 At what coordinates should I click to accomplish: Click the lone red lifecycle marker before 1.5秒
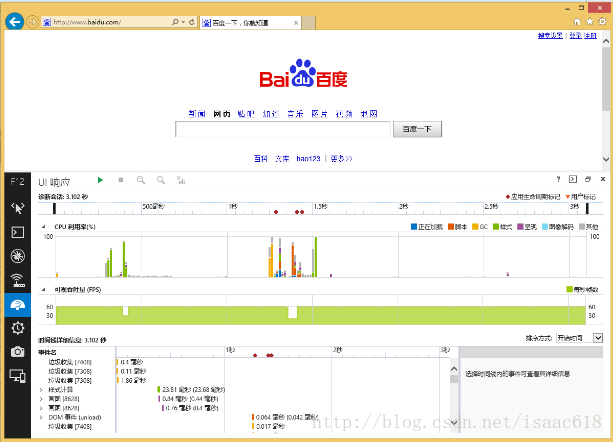(x=276, y=212)
